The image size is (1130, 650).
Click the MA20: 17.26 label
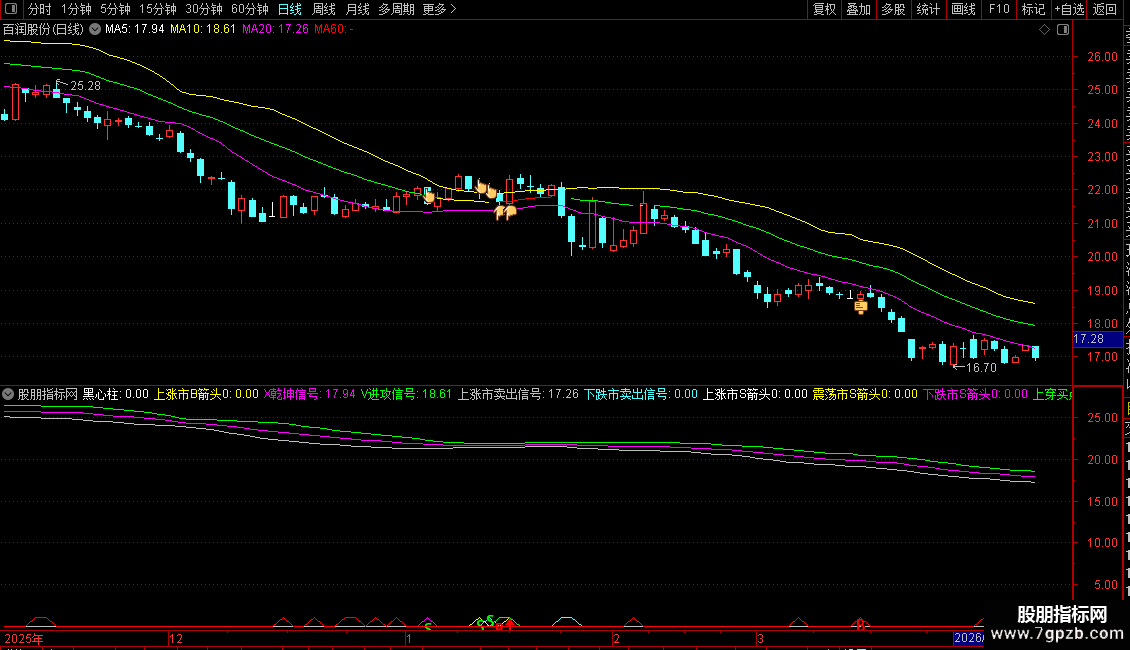tap(275, 30)
